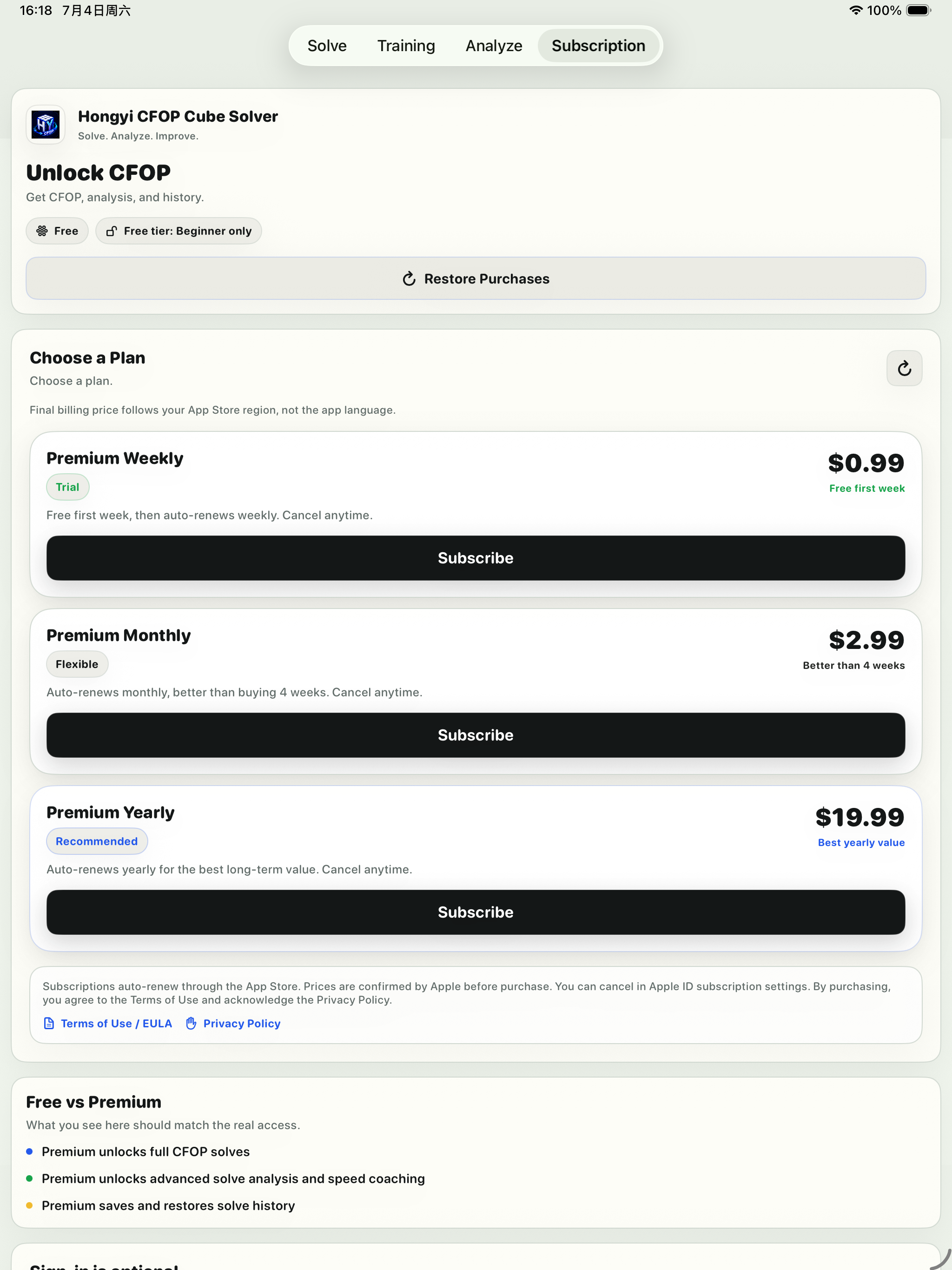Select the Subscription tab
Image resolution: width=952 pixels, height=1270 pixels.
click(598, 46)
